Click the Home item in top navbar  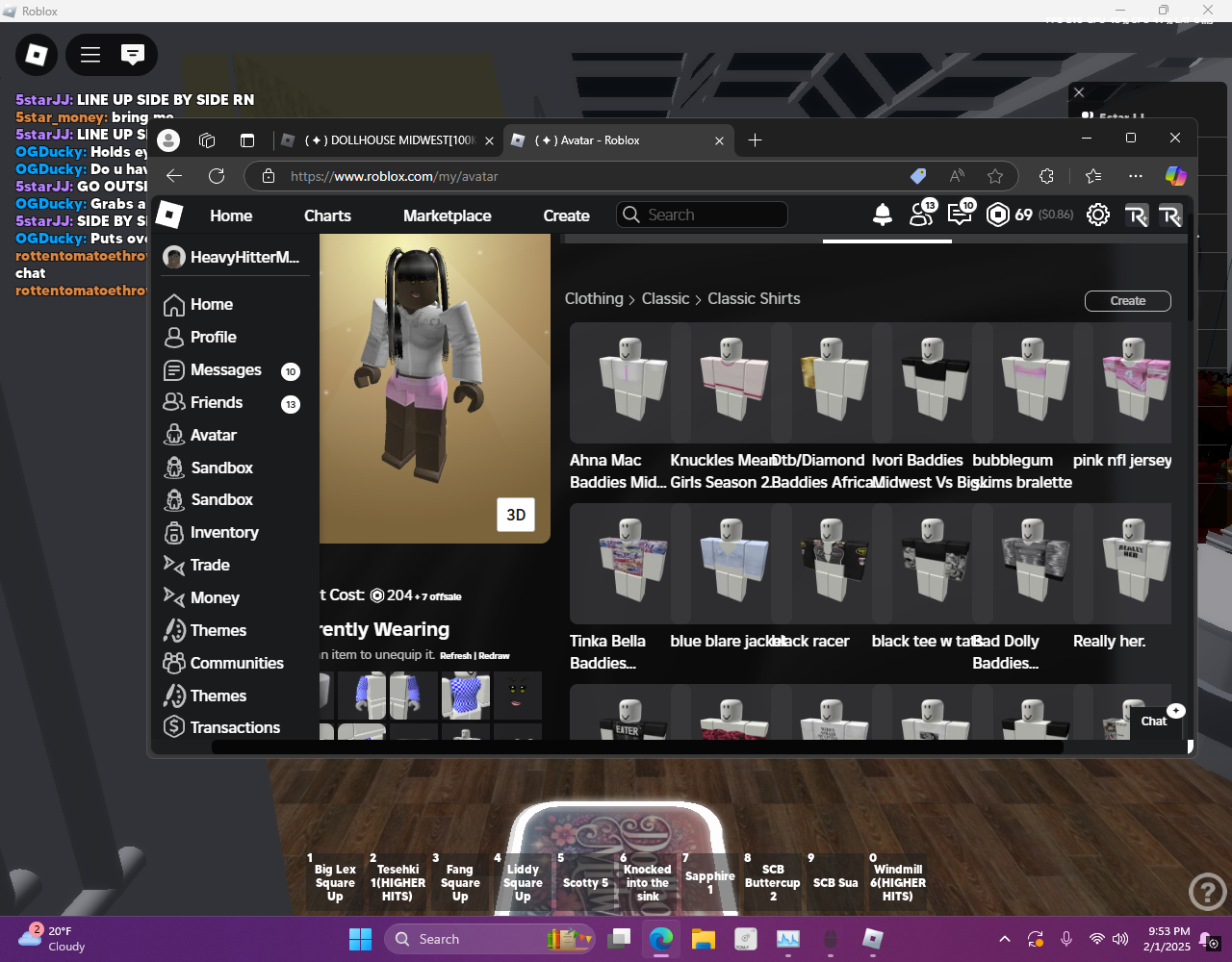coord(231,215)
